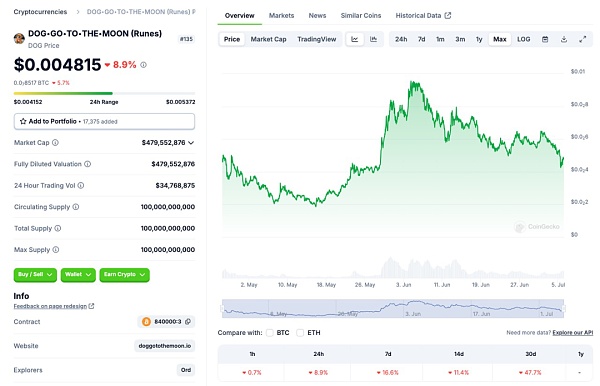
Task: Open the Similar Coins tab
Action: pos(361,16)
